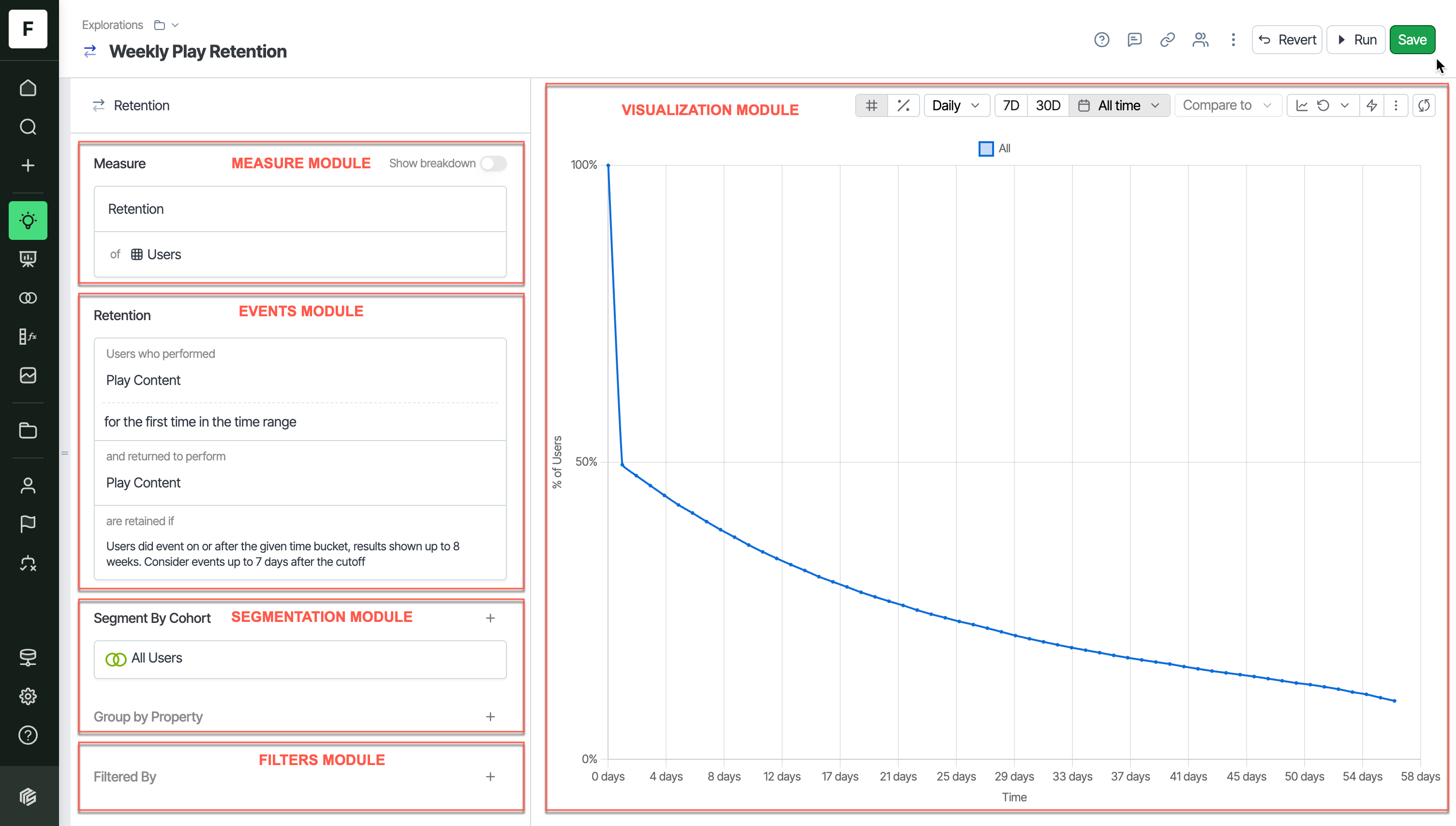This screenshot has width=1456, height=826.
Task: Click the lightning bolt icon in chart toolbar
Action: (1371, 105)
